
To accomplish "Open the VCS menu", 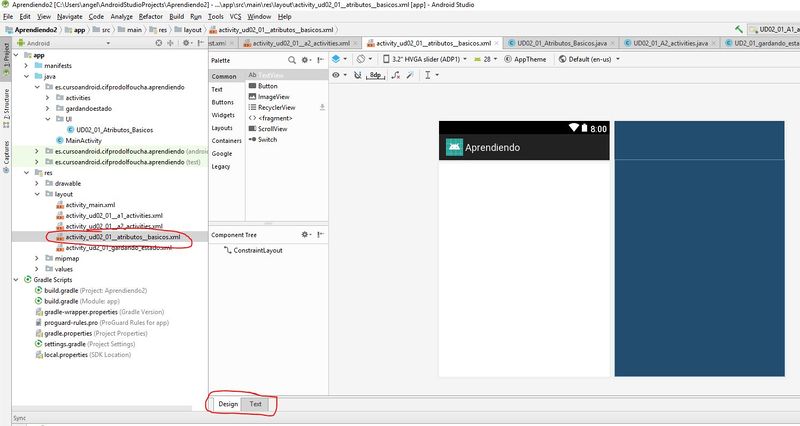I will pyautogui.click(x=235, y=17).
